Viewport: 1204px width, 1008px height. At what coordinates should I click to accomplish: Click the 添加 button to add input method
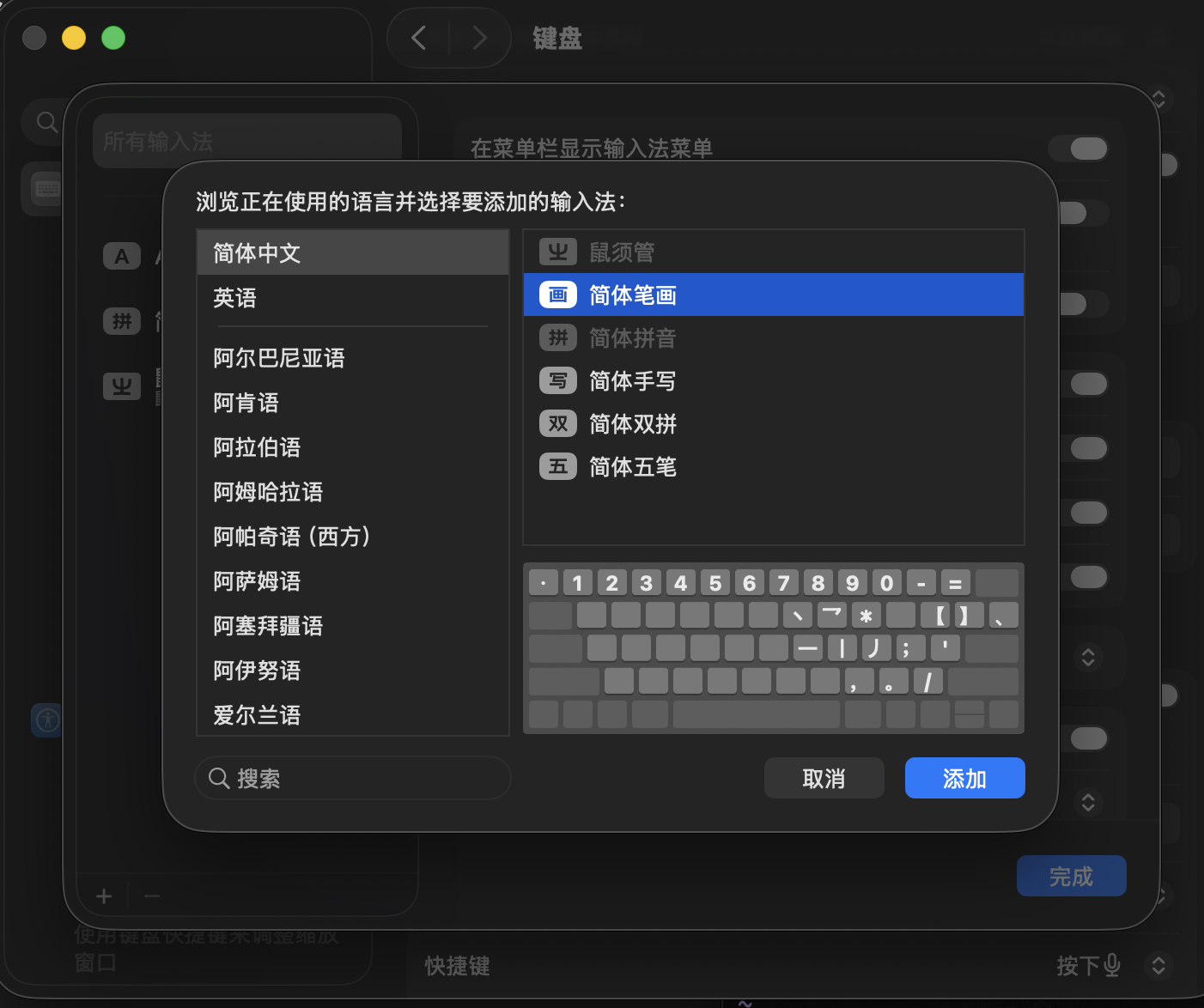point(964,778)
